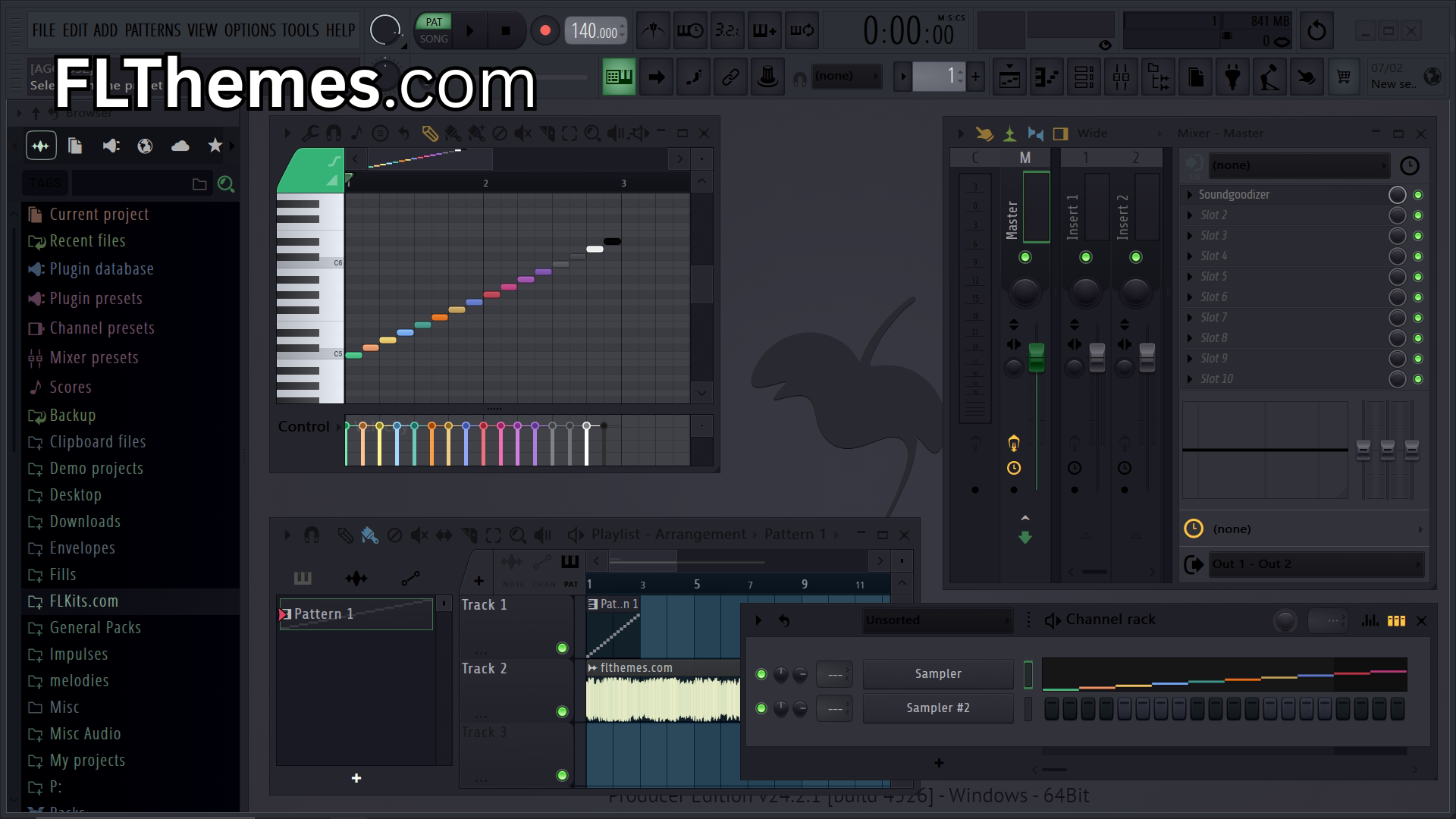The width and height of the screenshot is (1456, 819).
Task: Open the ADD menu
Action: [x=105, y=30]
